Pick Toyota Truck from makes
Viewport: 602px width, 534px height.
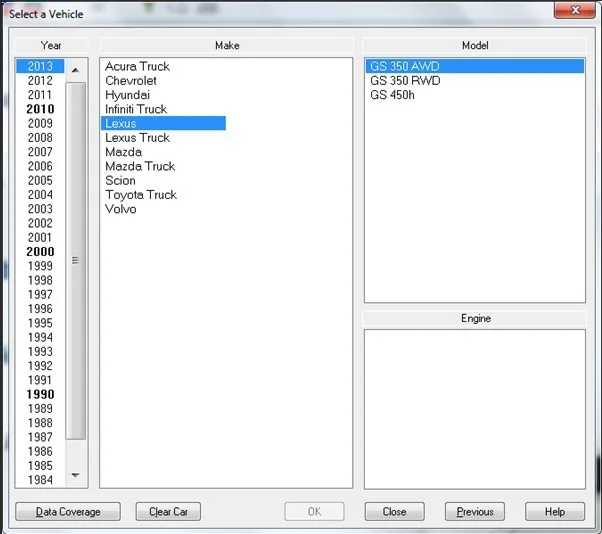[141, 195]
